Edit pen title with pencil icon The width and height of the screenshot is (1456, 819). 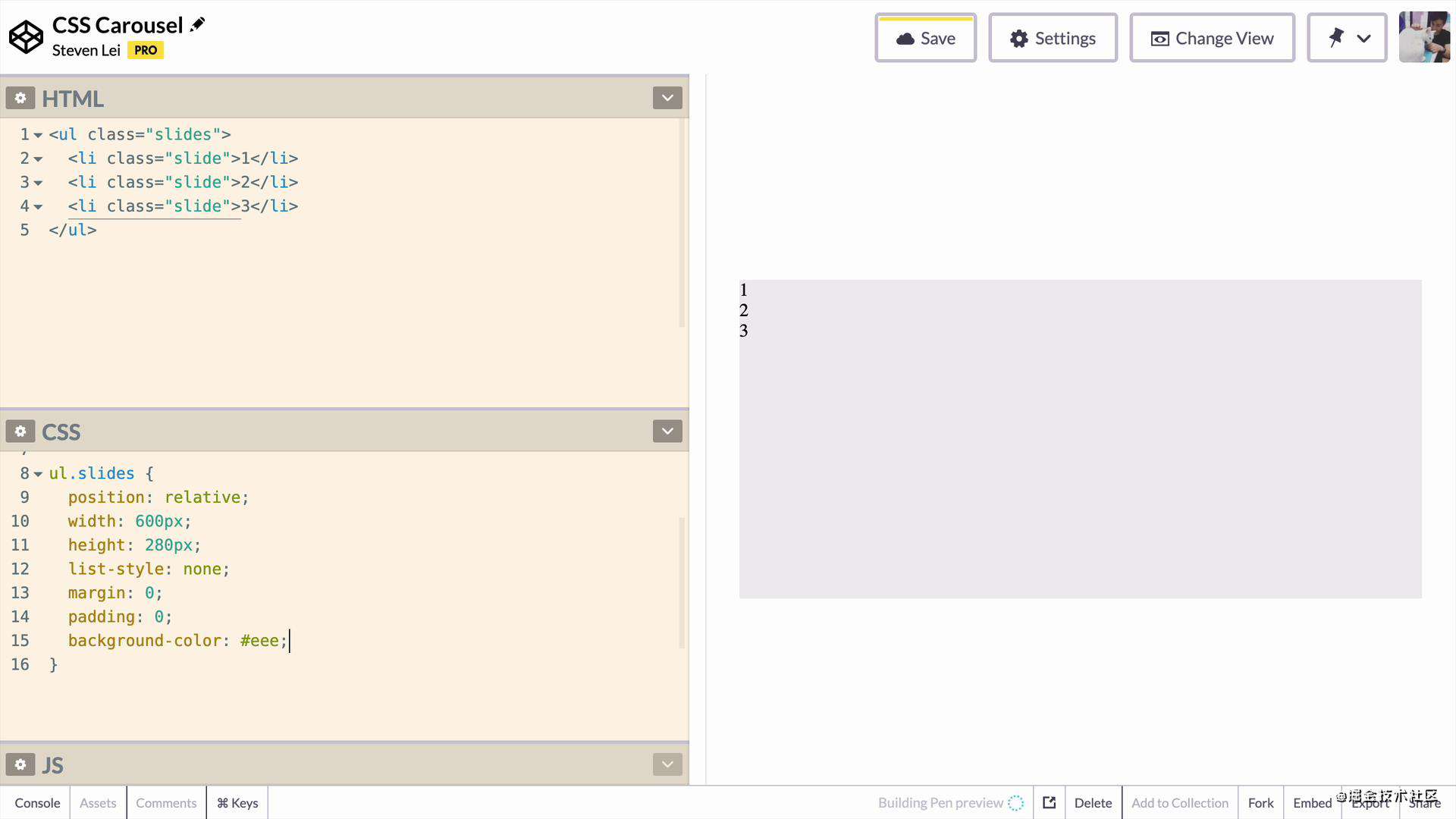[197, 24]
